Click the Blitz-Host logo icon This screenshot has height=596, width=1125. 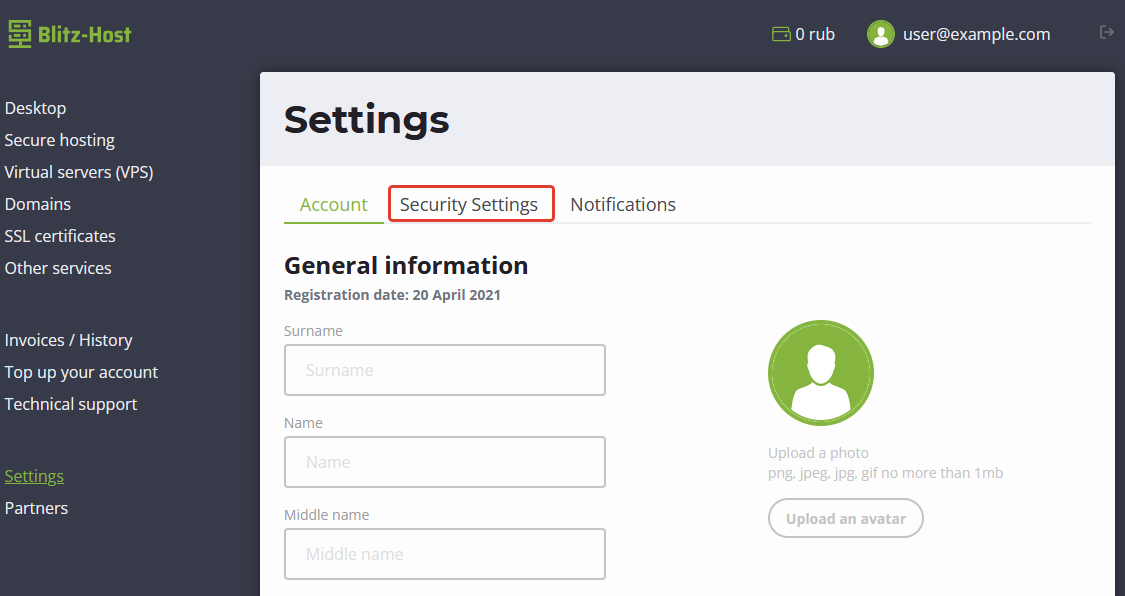pos(19,35)
